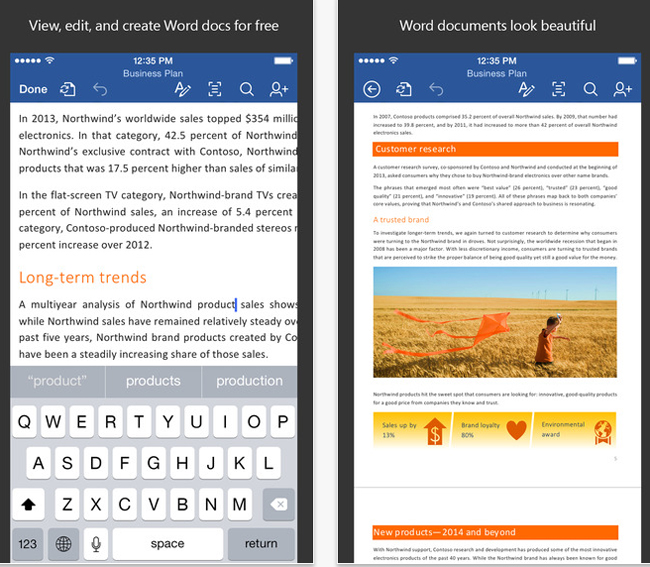Tap the U key
Image resolution: width=650 pixels, height=567 pixels.
[196, 422]
